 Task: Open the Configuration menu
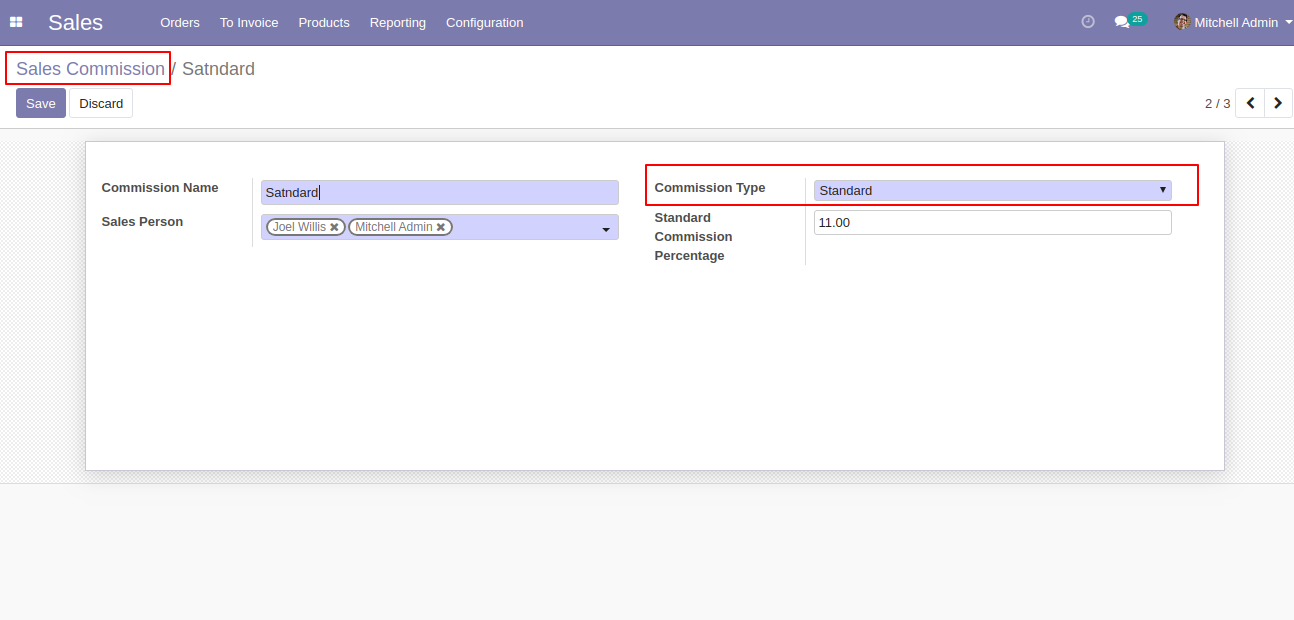[484, 22]
